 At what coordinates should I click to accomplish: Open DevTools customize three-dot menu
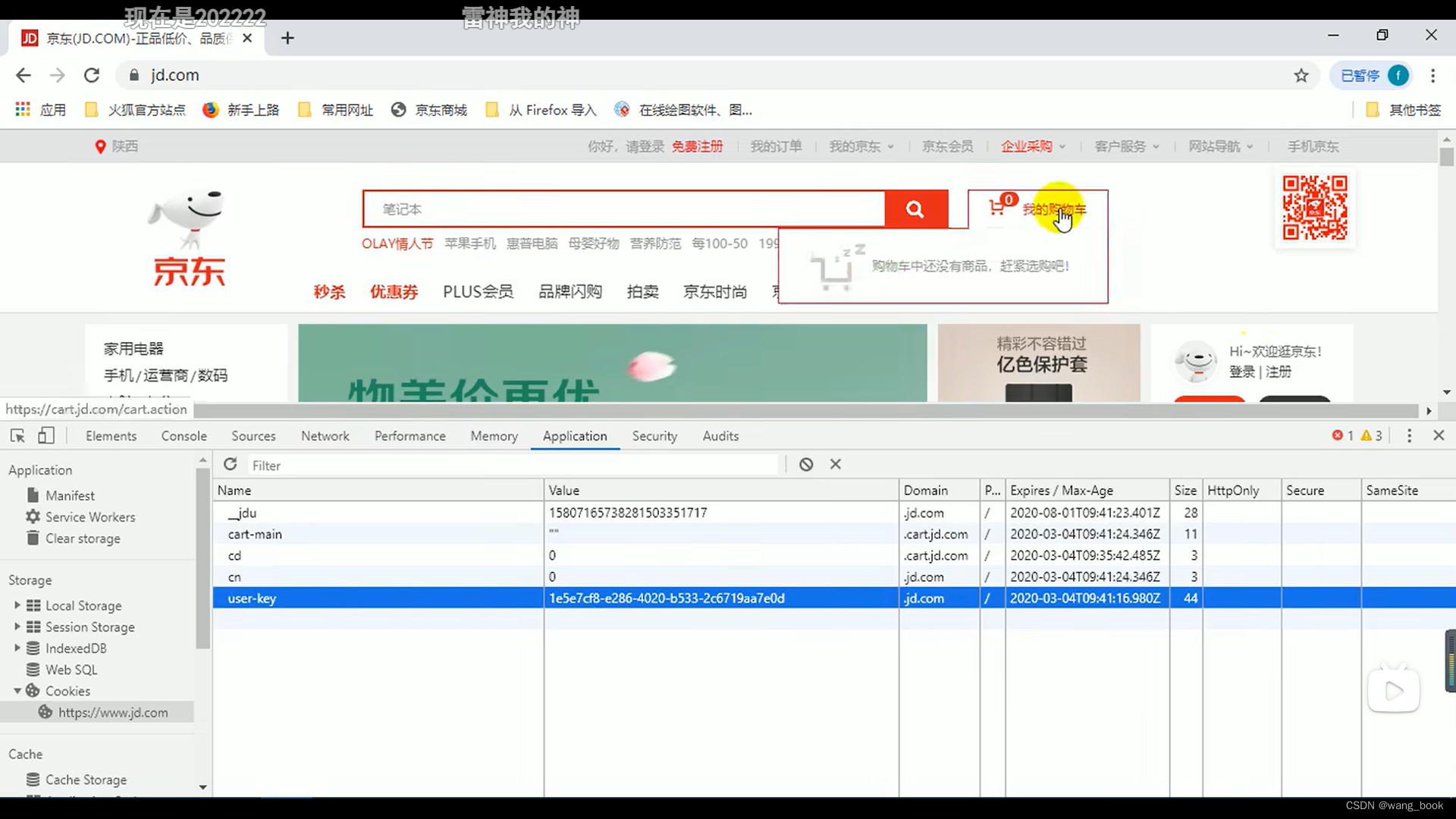coord(1410,435)
